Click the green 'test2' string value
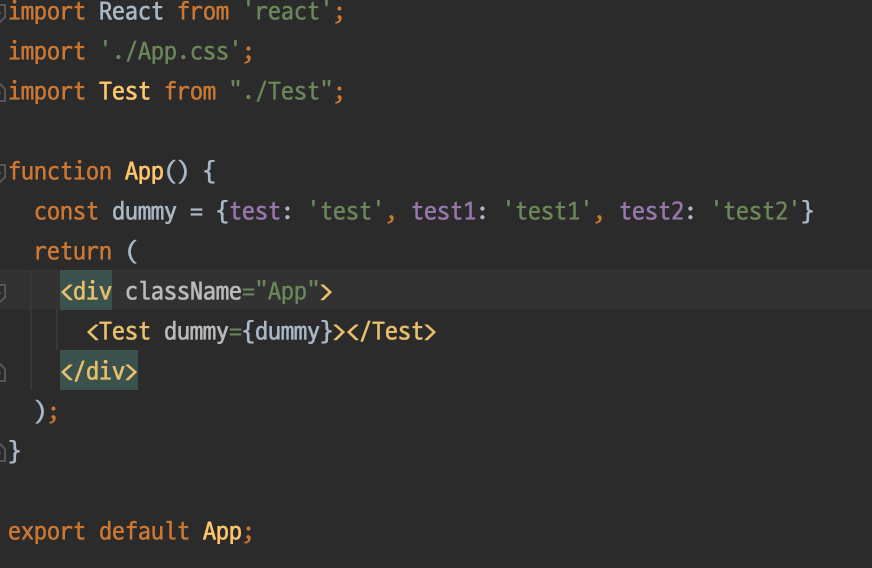Viewport: 872px width, 568px height. [x=755, y=212]
